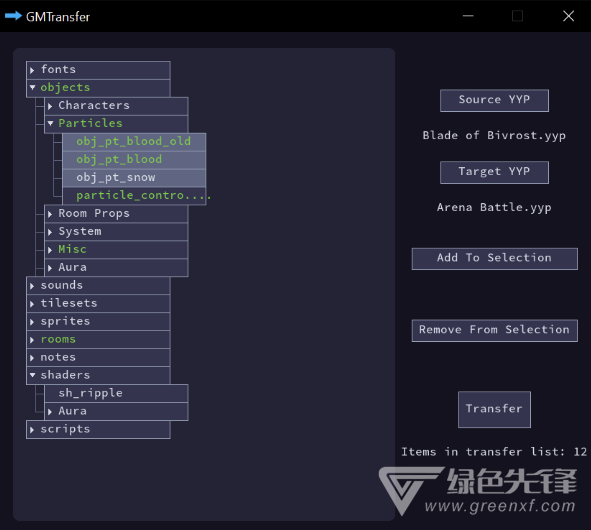
Task: Select the particle_contro... item
Action: [134, 196]
